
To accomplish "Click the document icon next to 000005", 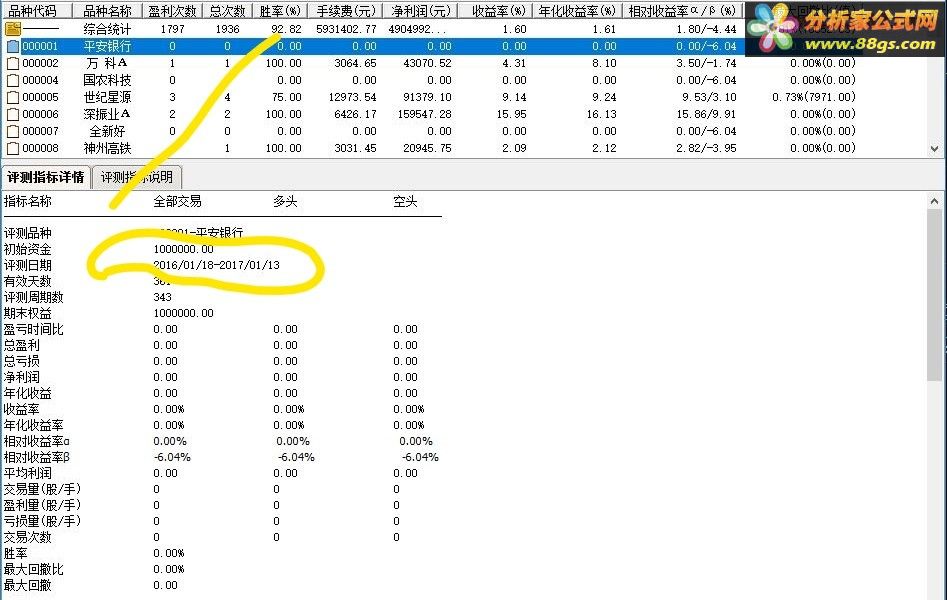I will pyautogui.click(x=13, y=97).
